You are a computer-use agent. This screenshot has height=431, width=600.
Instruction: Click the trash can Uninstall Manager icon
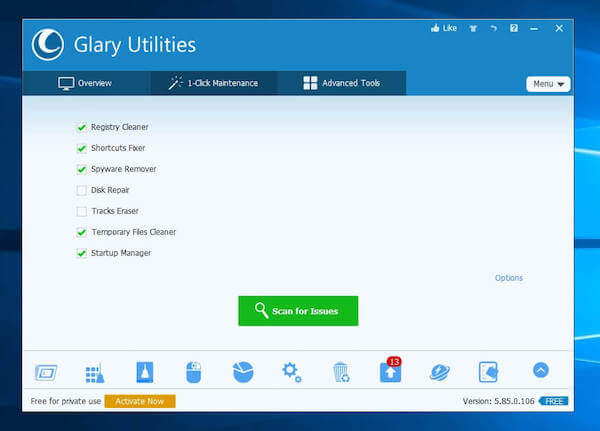340,372
